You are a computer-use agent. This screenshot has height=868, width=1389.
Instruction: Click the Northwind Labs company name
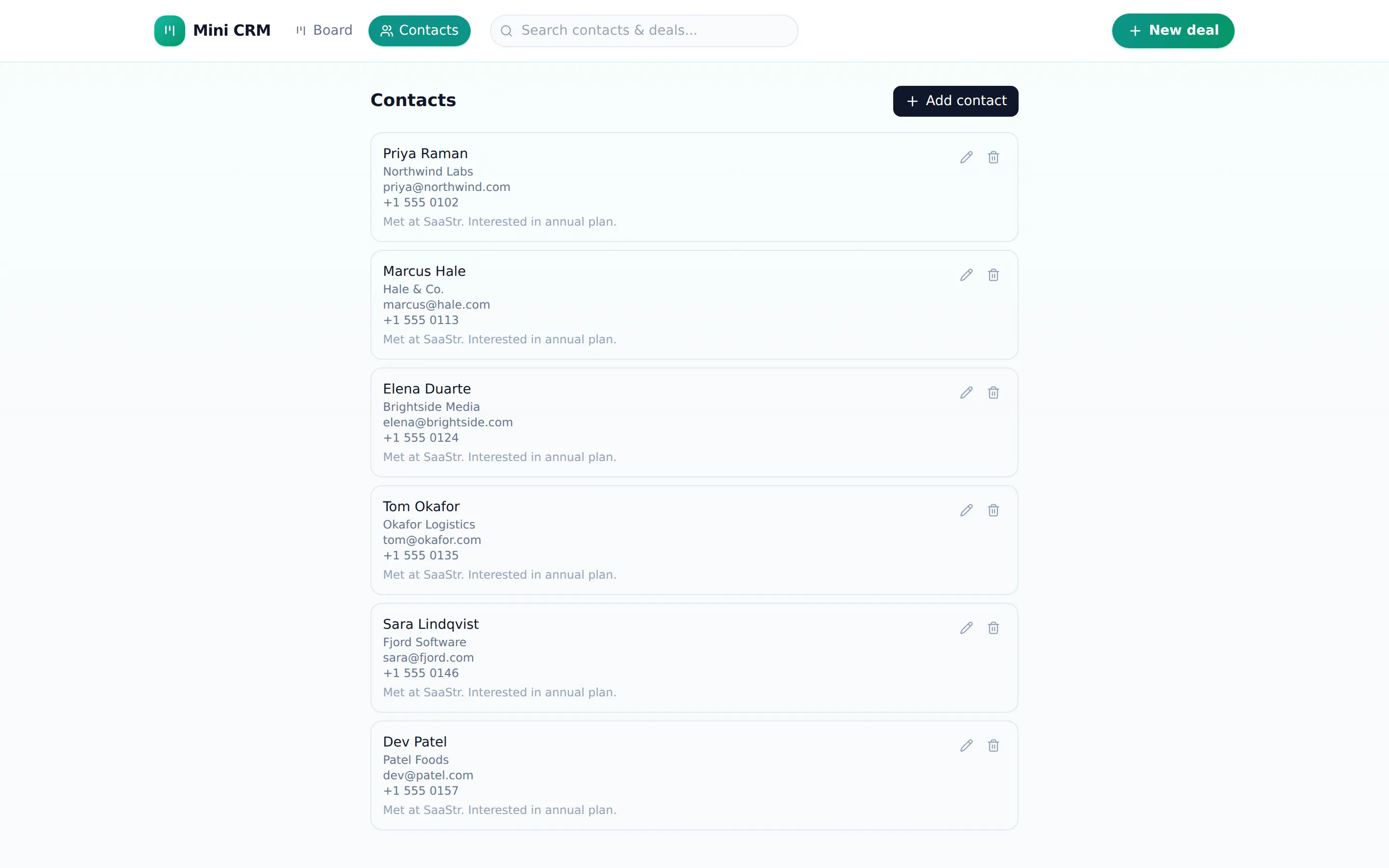[428, 172]
